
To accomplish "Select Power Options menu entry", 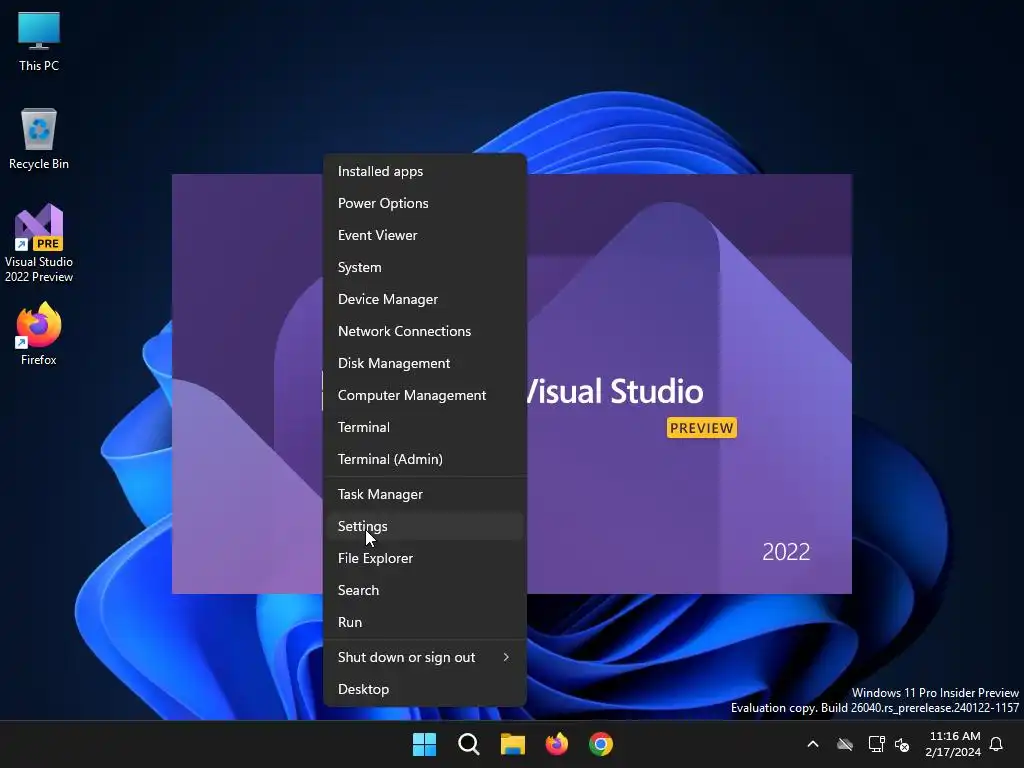I will click(424, 203).
